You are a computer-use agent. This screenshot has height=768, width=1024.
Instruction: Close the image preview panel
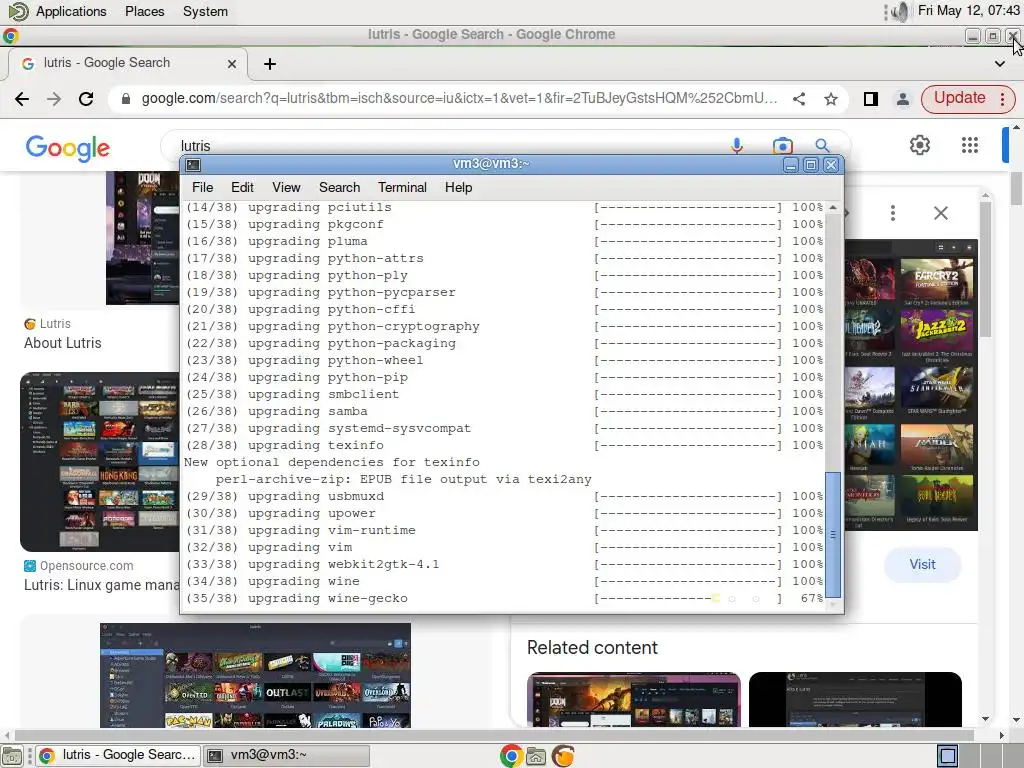[x=940, y=213]
